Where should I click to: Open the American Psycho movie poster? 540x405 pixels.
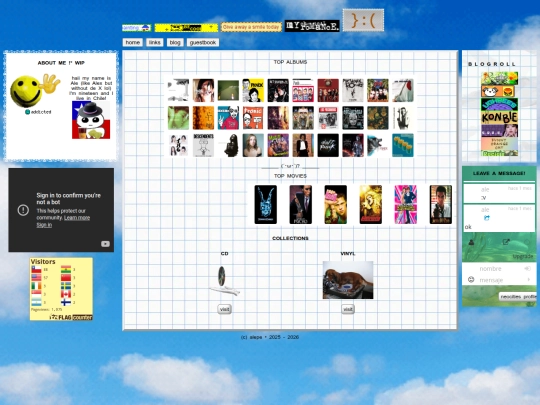click(x=301, y=205)
